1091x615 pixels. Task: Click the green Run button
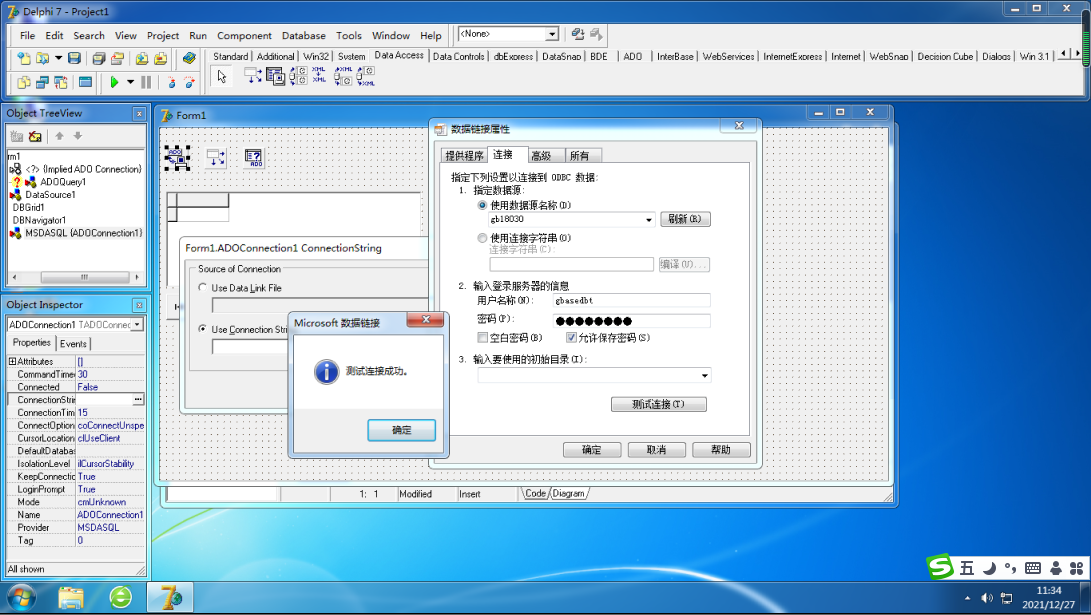pos(115,82)
